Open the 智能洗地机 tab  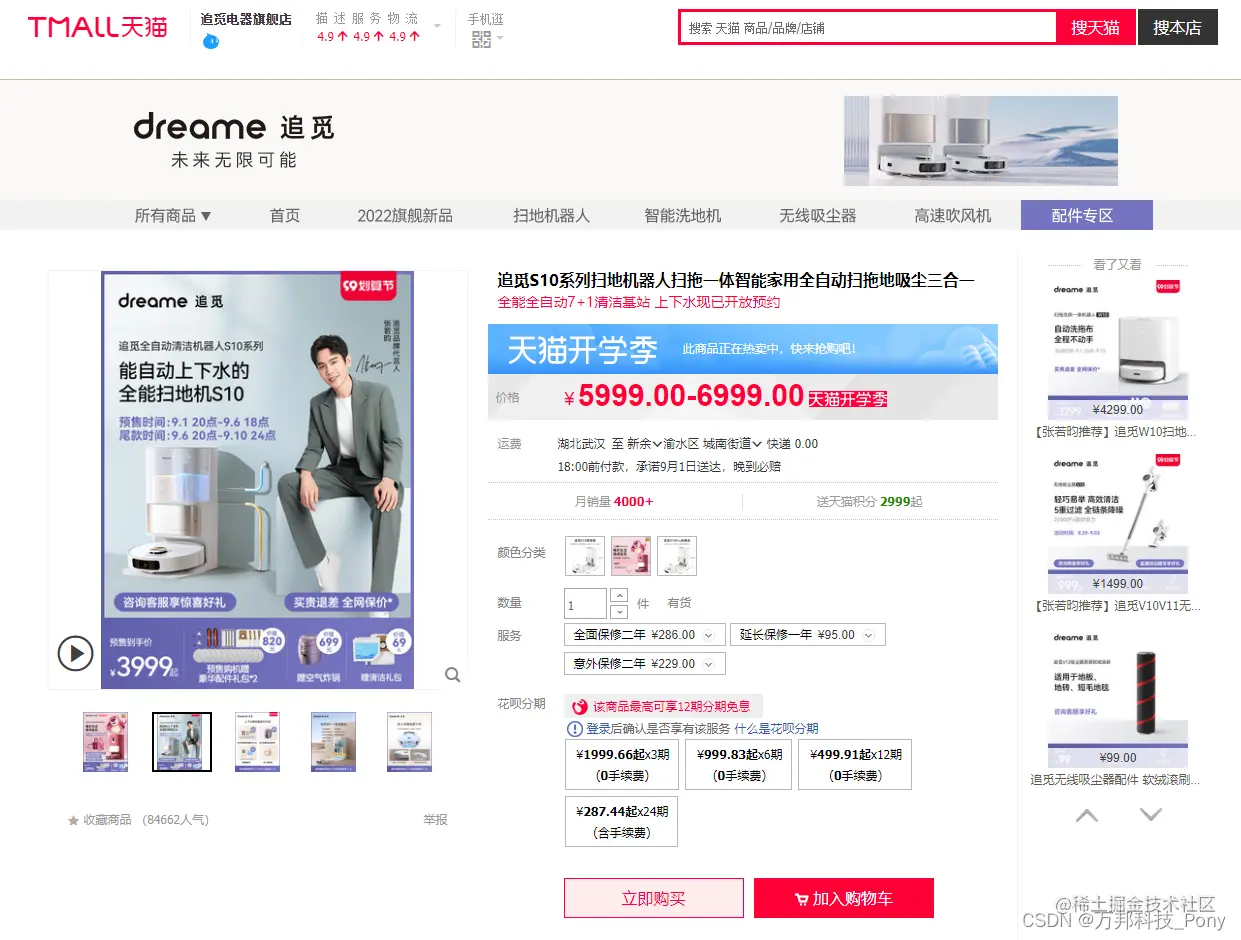coord(683,215)
